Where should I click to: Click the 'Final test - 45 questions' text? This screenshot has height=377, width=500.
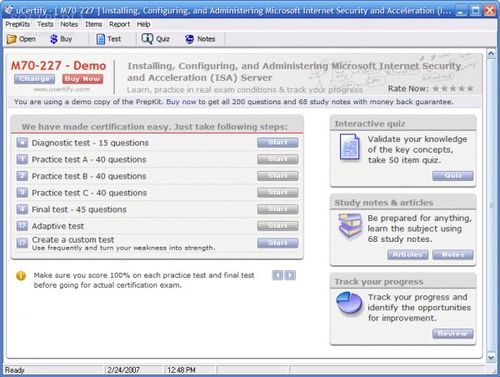(x=79, y=210)
